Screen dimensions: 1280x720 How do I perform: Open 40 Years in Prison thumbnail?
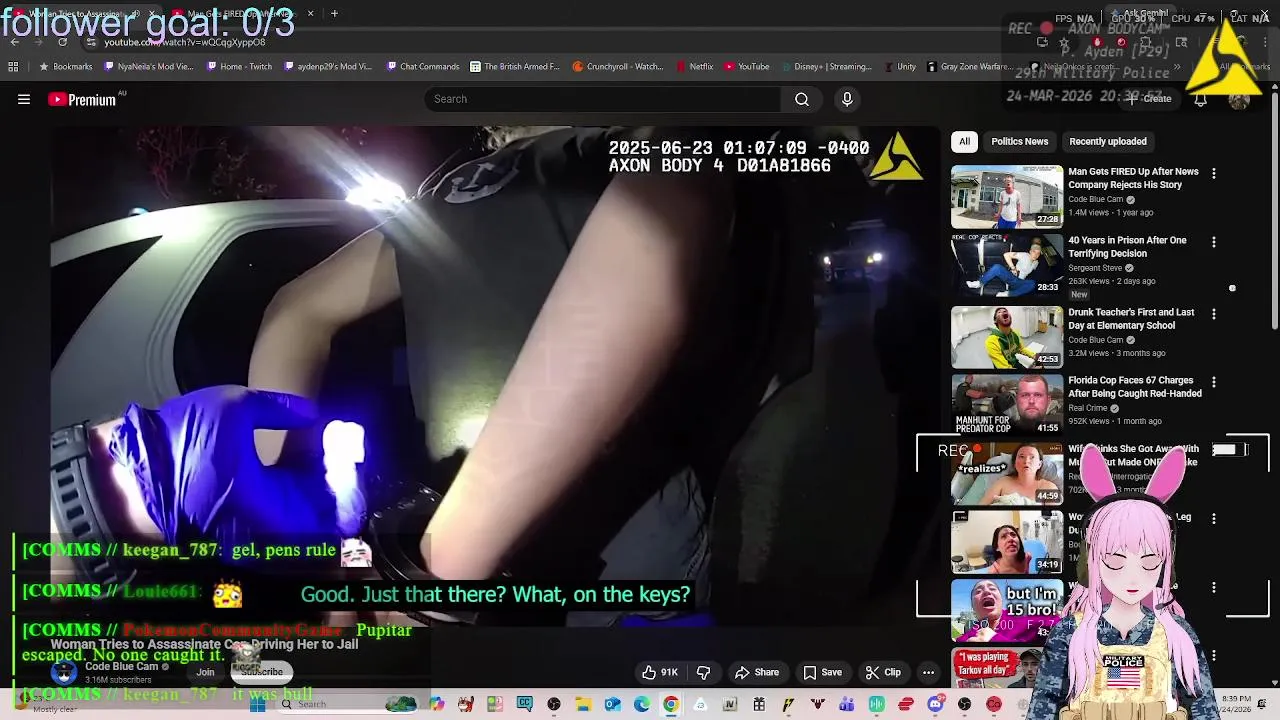[x=1006, y=265]
